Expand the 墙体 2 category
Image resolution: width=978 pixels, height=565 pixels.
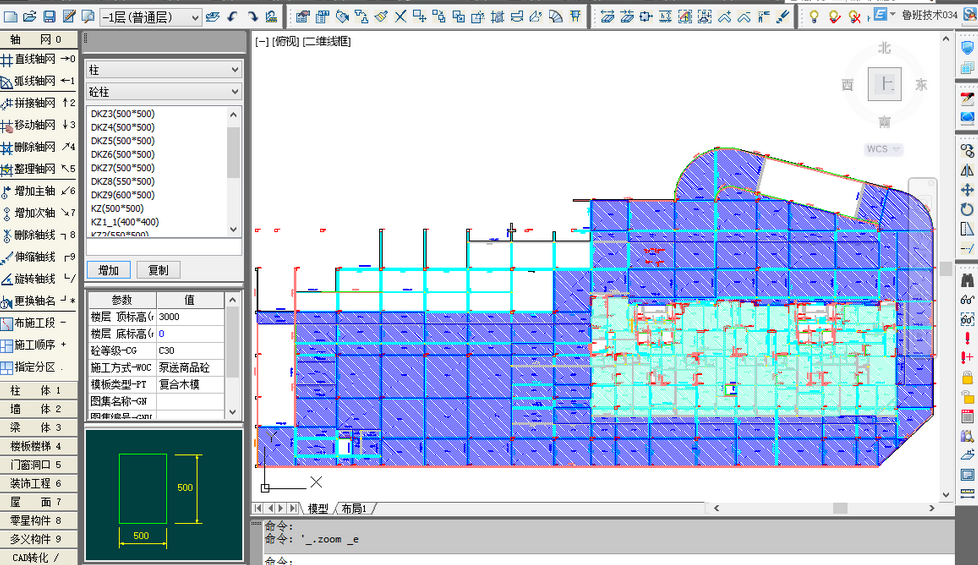coord(39,409)
